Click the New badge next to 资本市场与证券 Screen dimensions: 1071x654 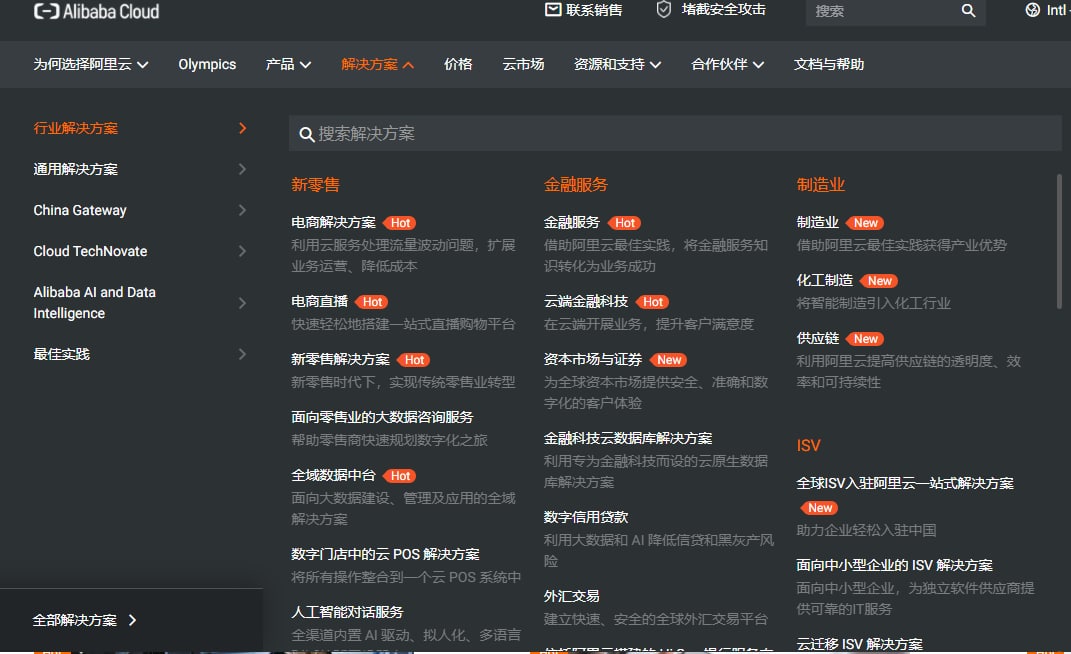[669, 359]
